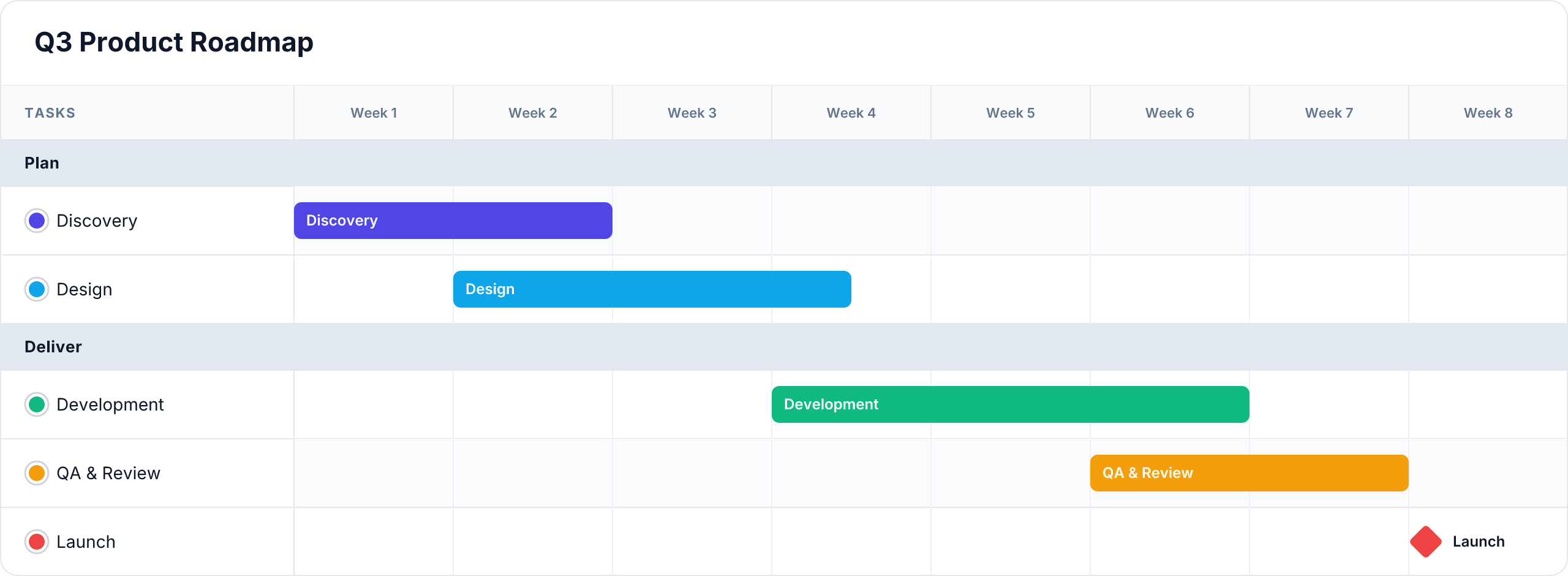Screen dimensions: 1568x576
Task: Open the Development task row label
Action: coord(110,404)
